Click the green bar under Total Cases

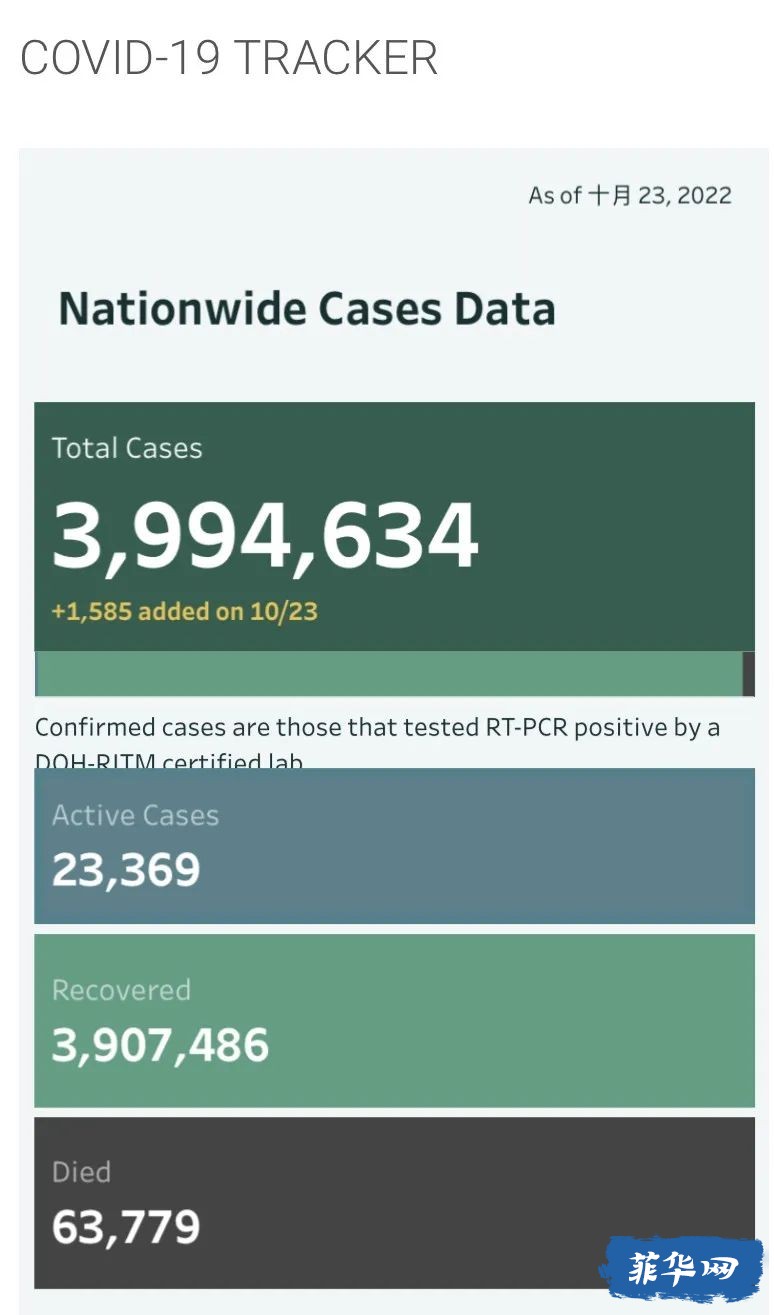[x=389, y=674]
